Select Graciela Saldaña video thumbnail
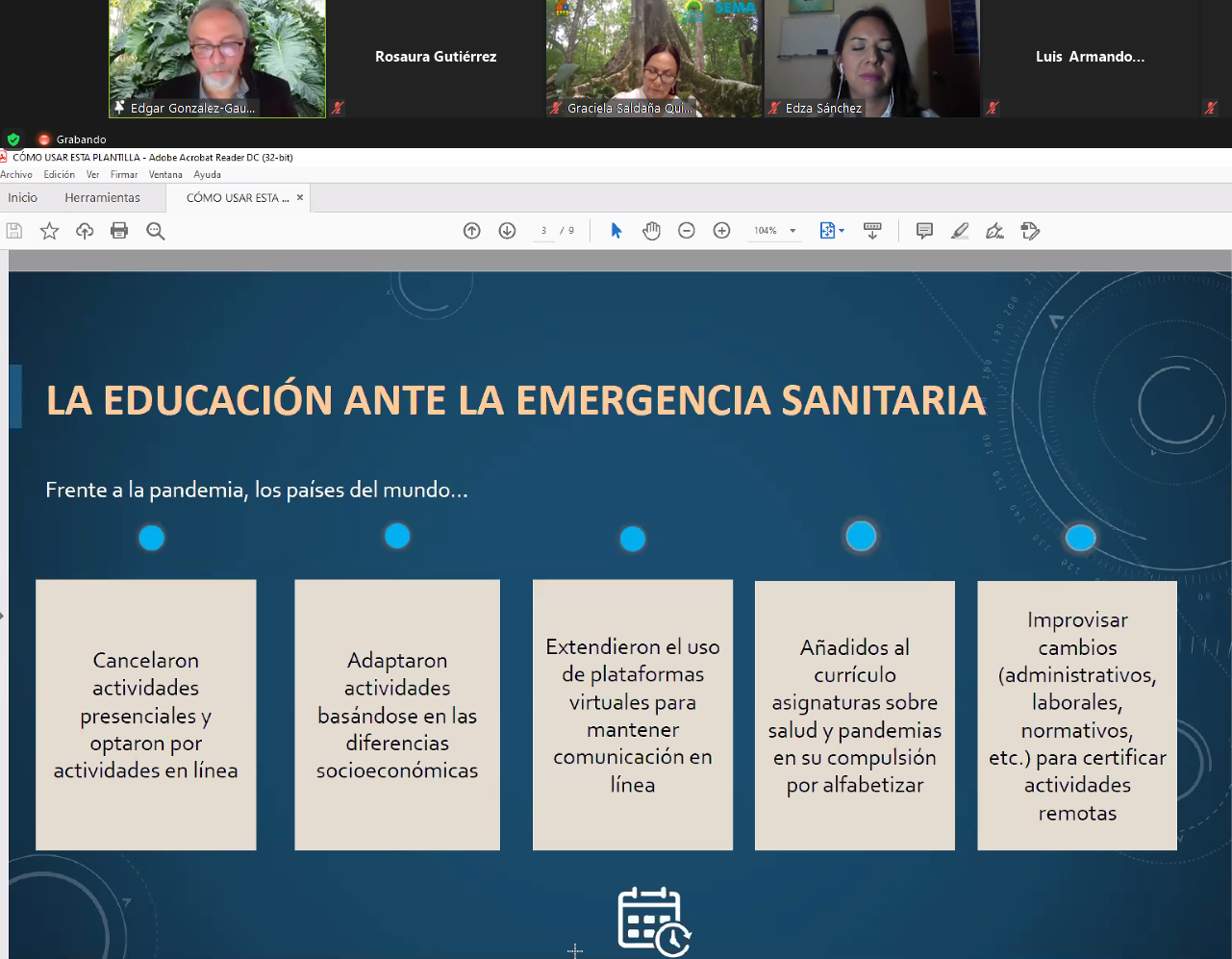The width and height of the screenshot is (1232, 959). click(654, 59)
